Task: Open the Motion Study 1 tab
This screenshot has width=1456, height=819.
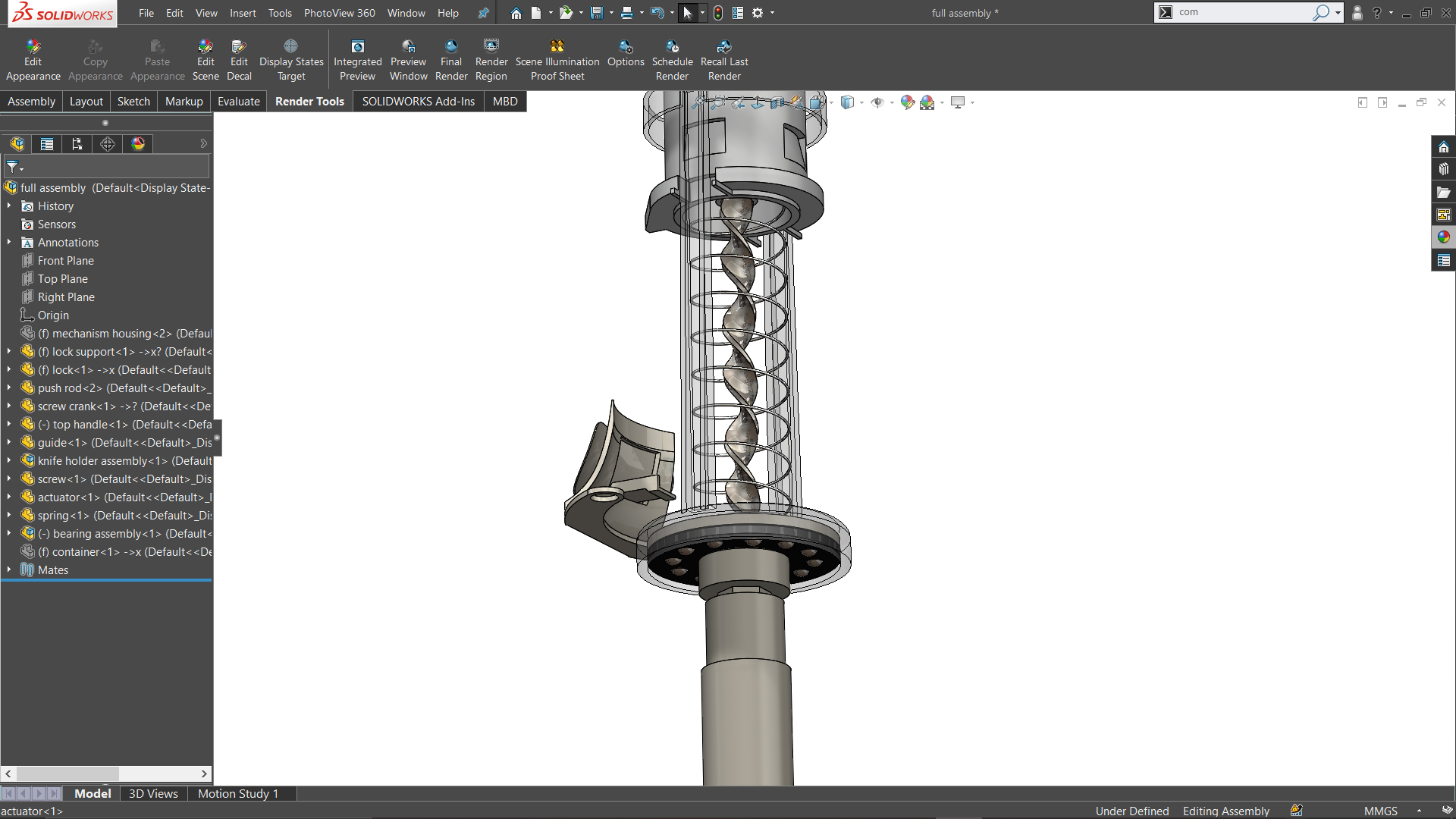Action: pos(238,793)
